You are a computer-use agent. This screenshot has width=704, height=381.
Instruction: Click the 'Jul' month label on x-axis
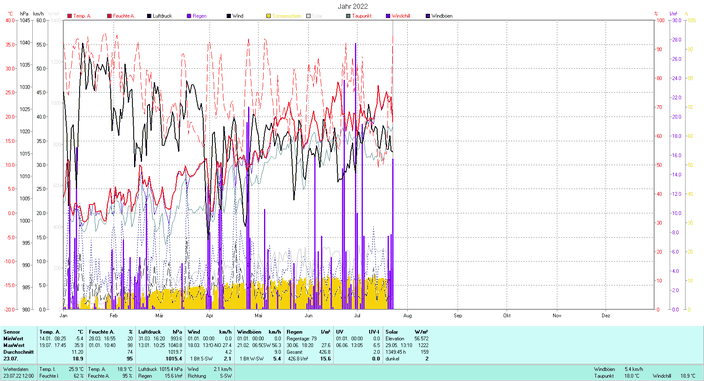[357, 315]
